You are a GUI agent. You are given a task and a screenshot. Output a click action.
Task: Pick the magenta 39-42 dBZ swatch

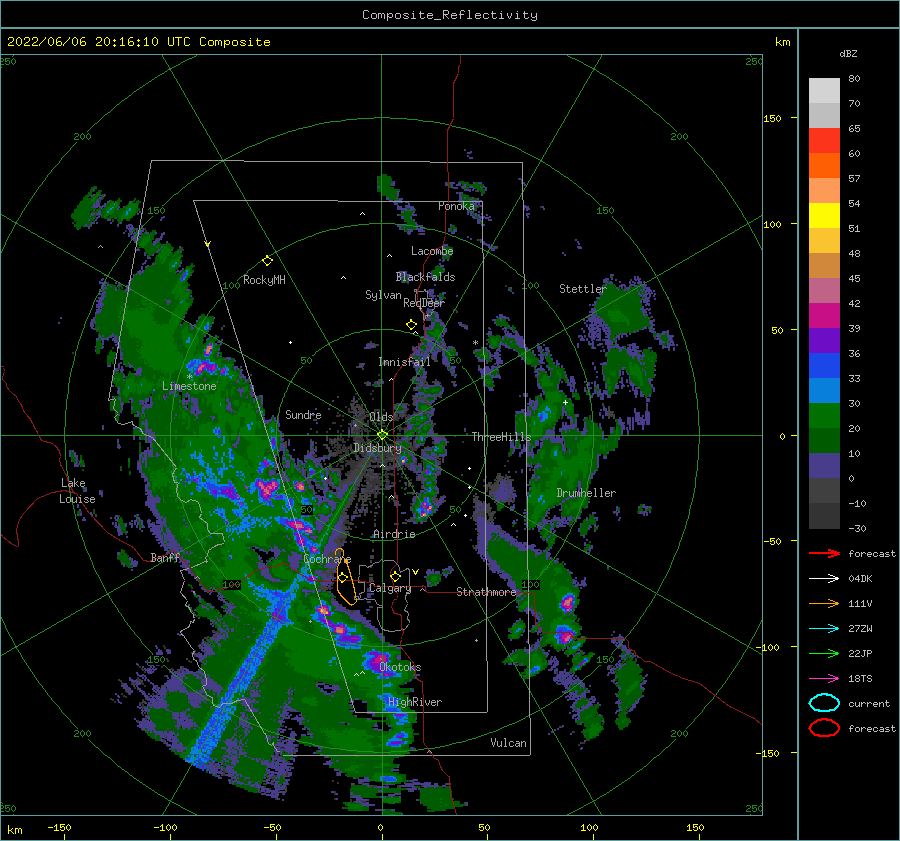click(x=824, y=316)
